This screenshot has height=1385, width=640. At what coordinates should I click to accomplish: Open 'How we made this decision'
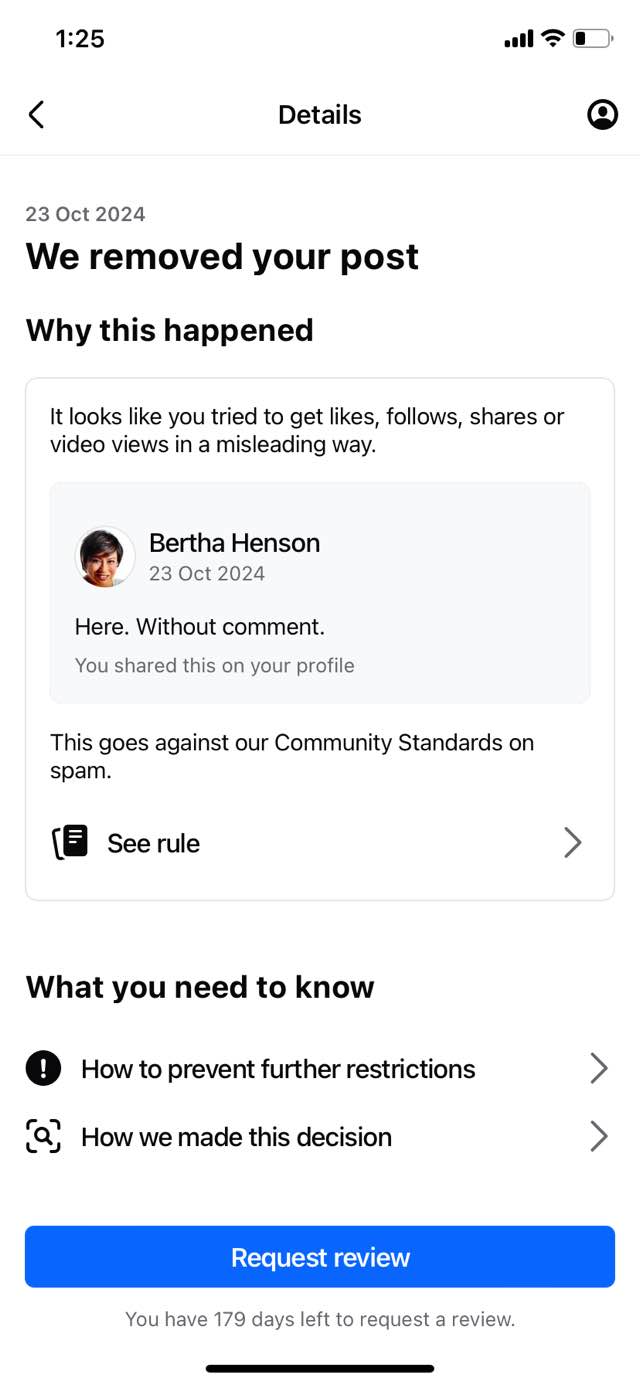pyautogui.click(x=236, y=1137)
